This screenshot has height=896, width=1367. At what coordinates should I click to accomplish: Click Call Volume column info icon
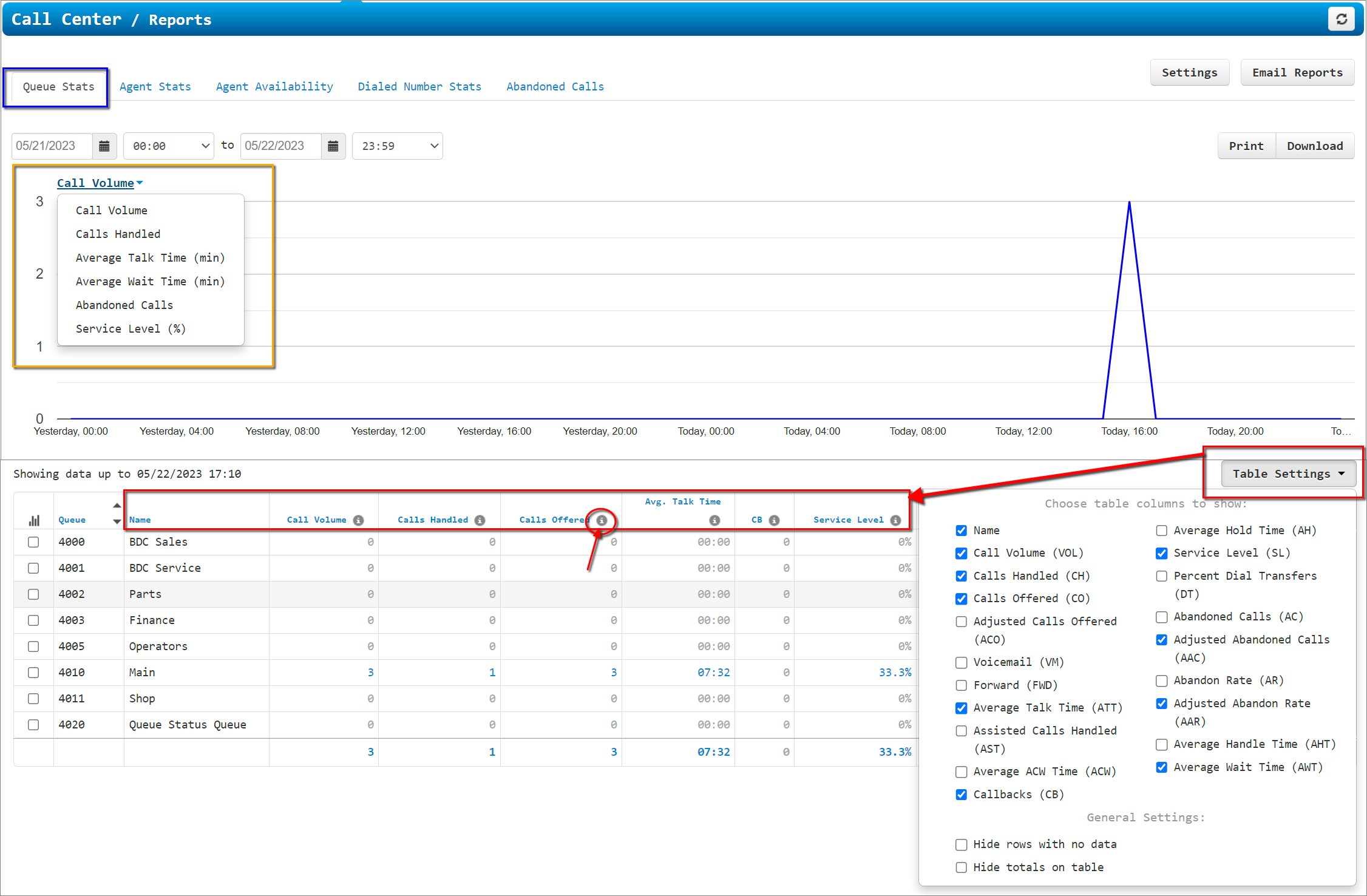click(x=359, y=520)
